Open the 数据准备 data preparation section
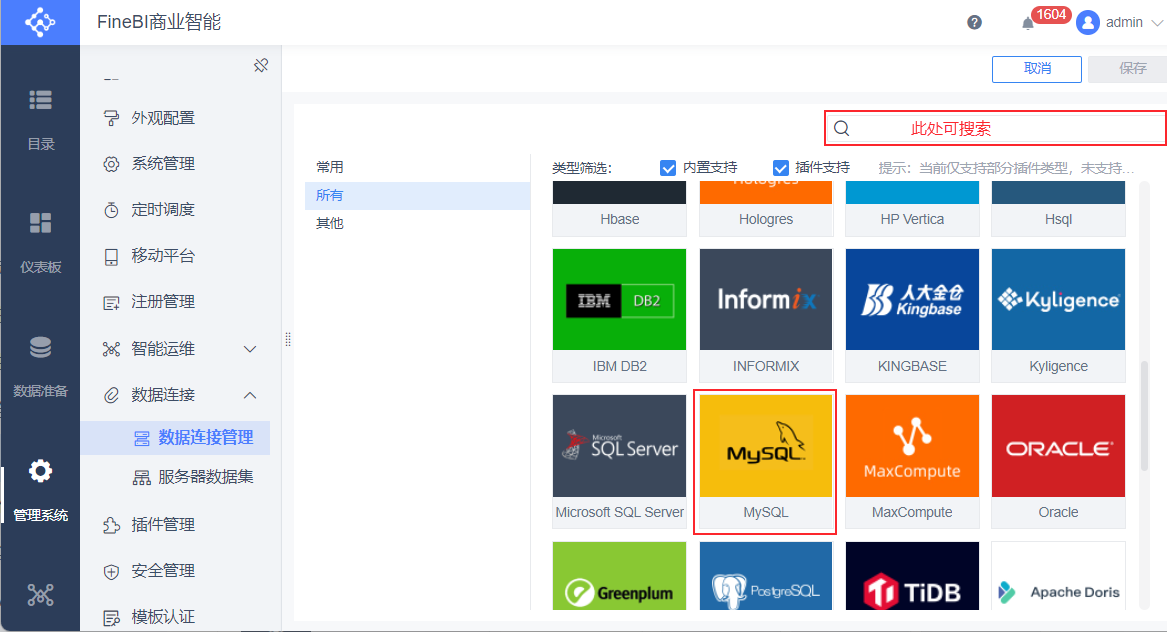The width and height of the screenshot is (1167, 632). [x=40, y=366]
